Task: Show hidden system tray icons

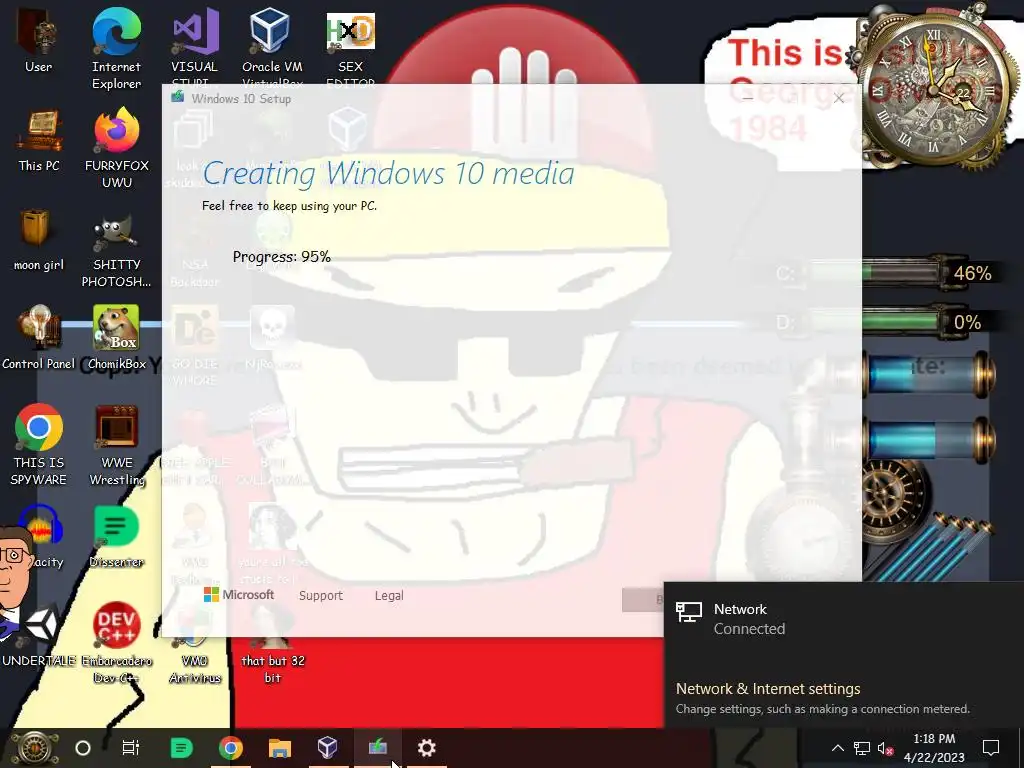Action: [837, 748]
